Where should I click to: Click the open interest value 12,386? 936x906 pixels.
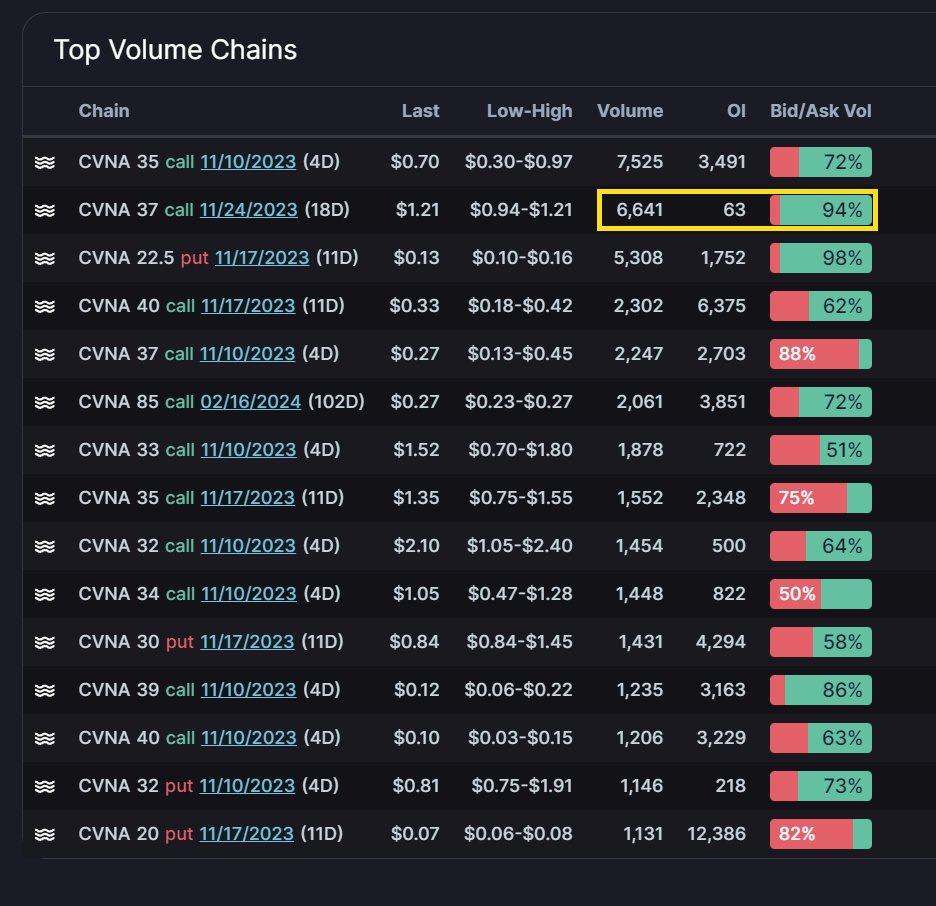pyautogui.click(x=716, y=834)
